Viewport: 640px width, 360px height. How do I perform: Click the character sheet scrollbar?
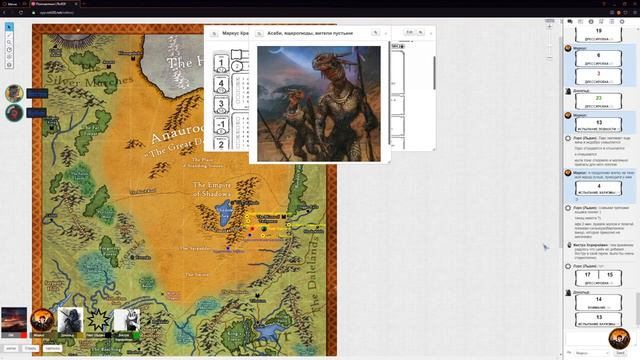[x=434, y=73]
